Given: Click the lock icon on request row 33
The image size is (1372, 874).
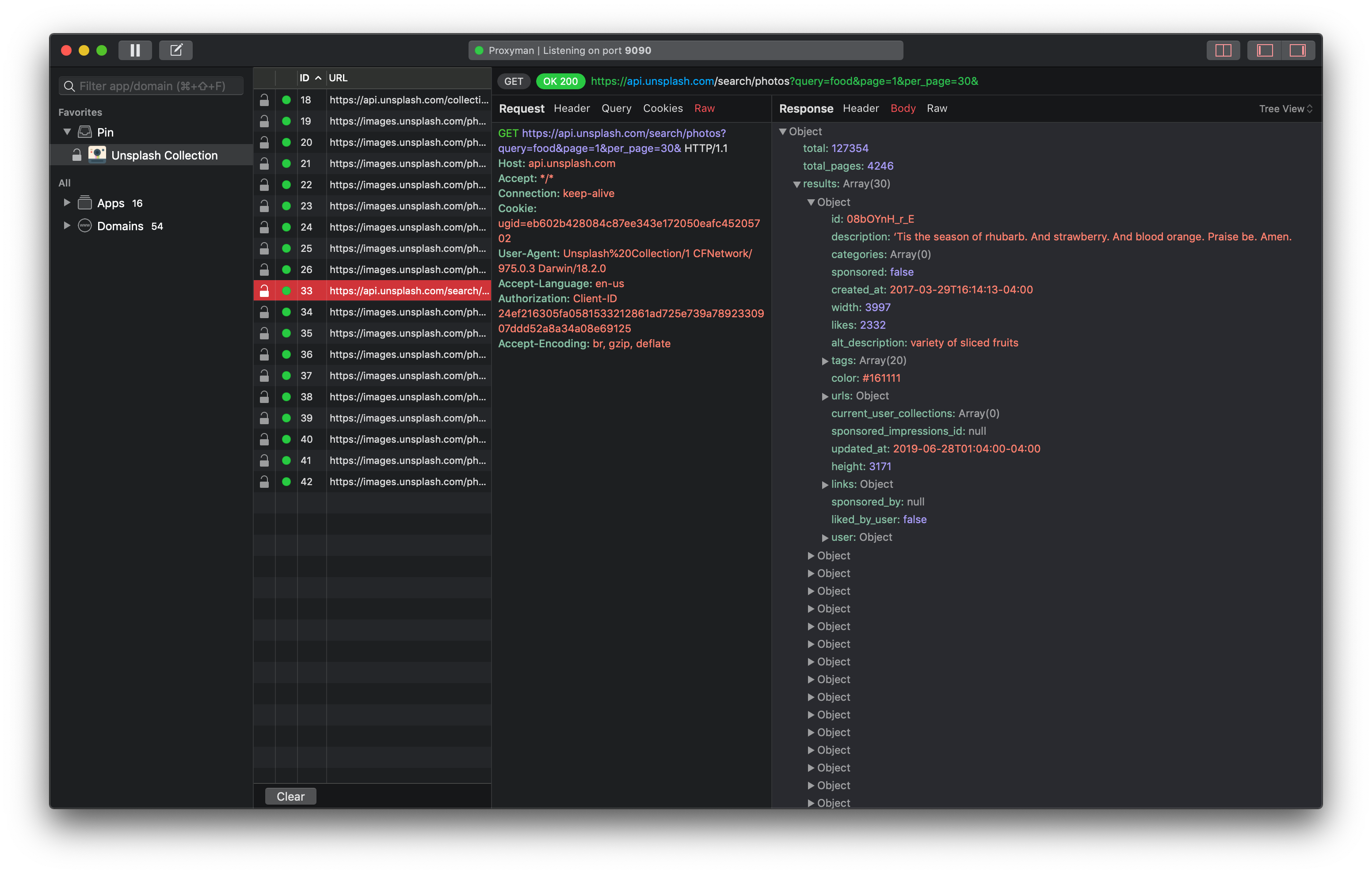Looking at the screenshot, I should point(264,291).
